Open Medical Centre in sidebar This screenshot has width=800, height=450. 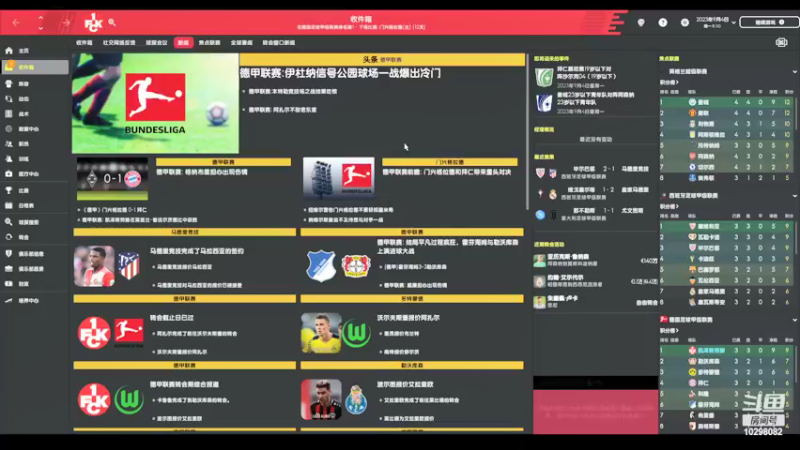(x=9, y=174)
